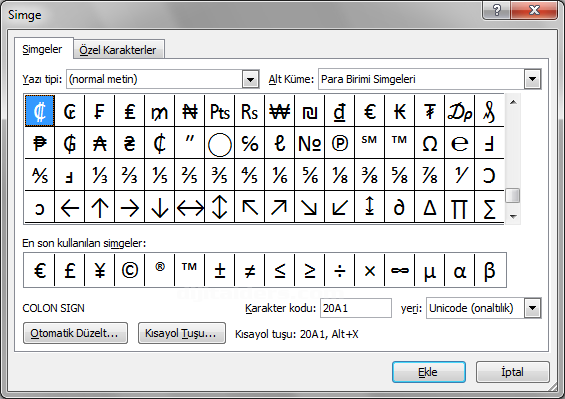The image size is (565, 399).
Task: Select the Dong sign symbol
Action: coord(339,111)
